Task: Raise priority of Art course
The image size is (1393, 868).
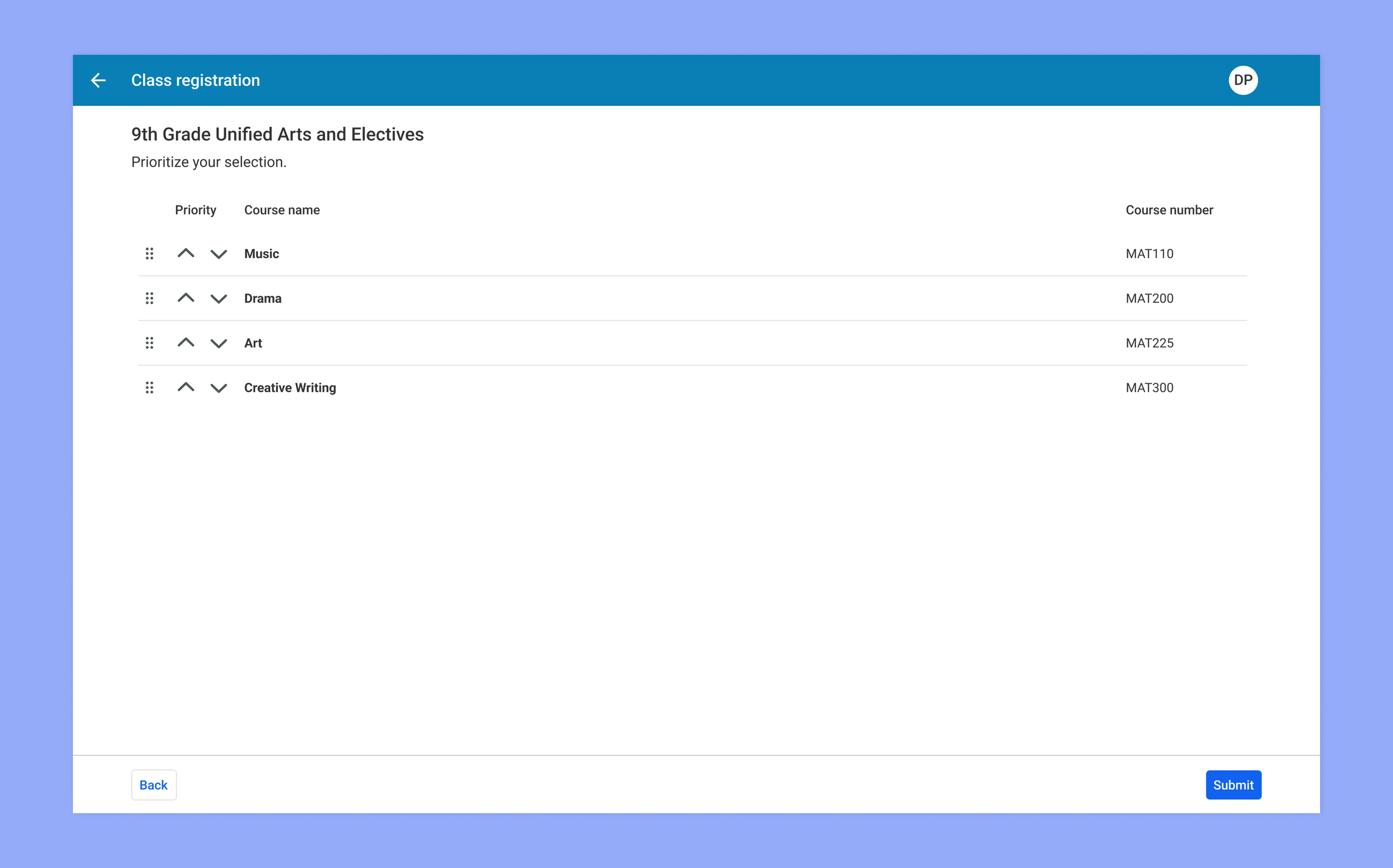Action: [186, 343]
